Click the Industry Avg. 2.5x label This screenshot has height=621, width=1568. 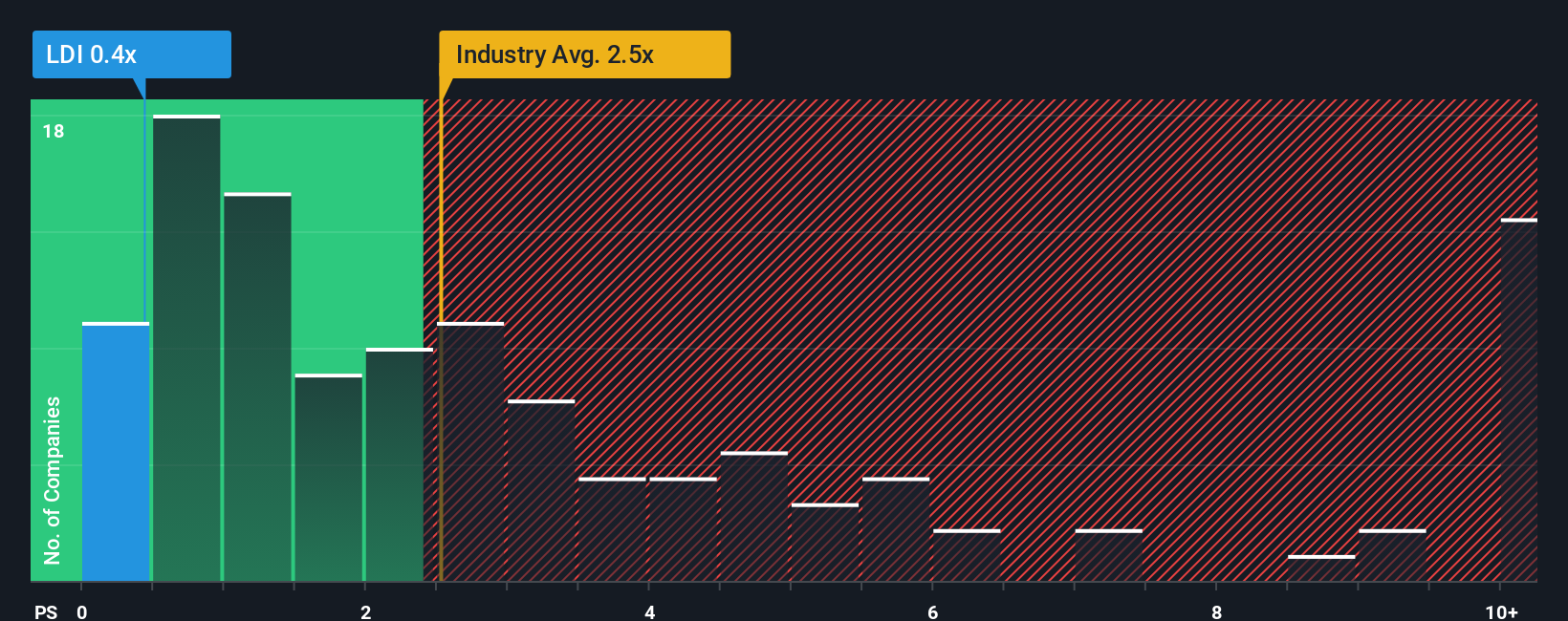(584, 54)
